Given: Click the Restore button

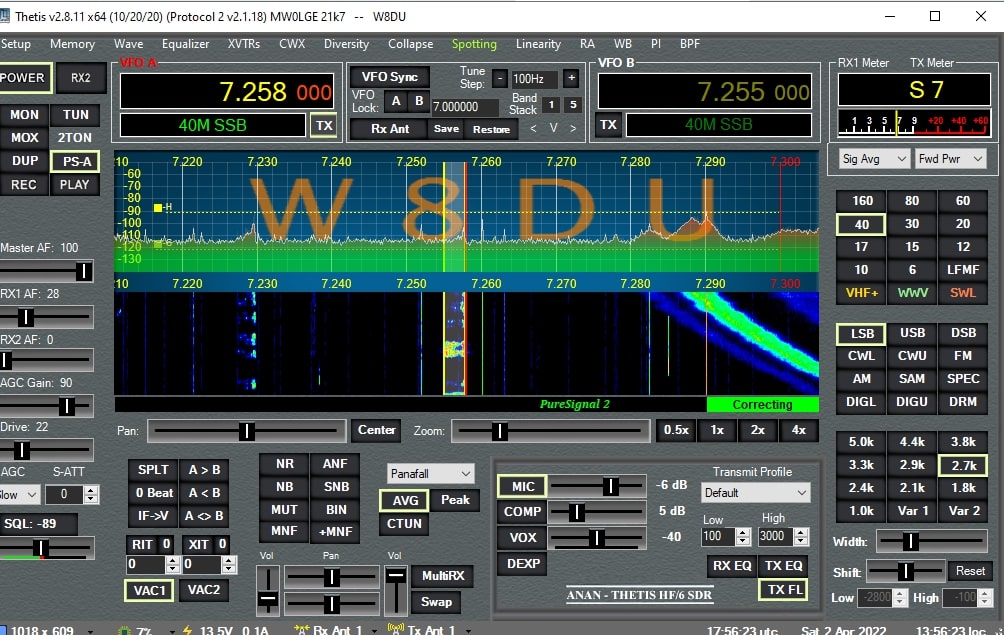Looking at the screenshot, I should click(x=491, y=129).
